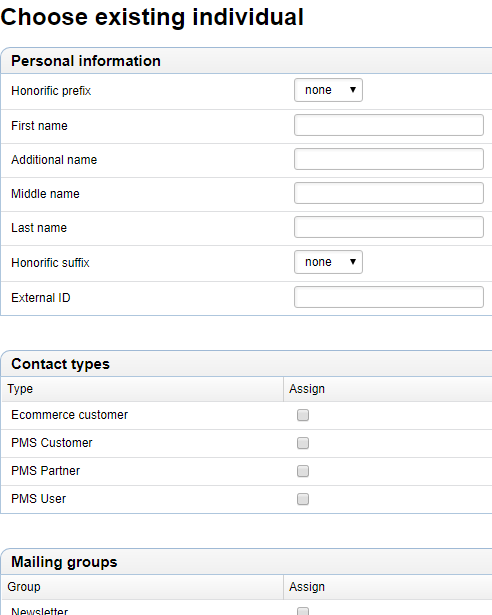Click the First name input field
The image size is (492, 615).
[388, 125]
